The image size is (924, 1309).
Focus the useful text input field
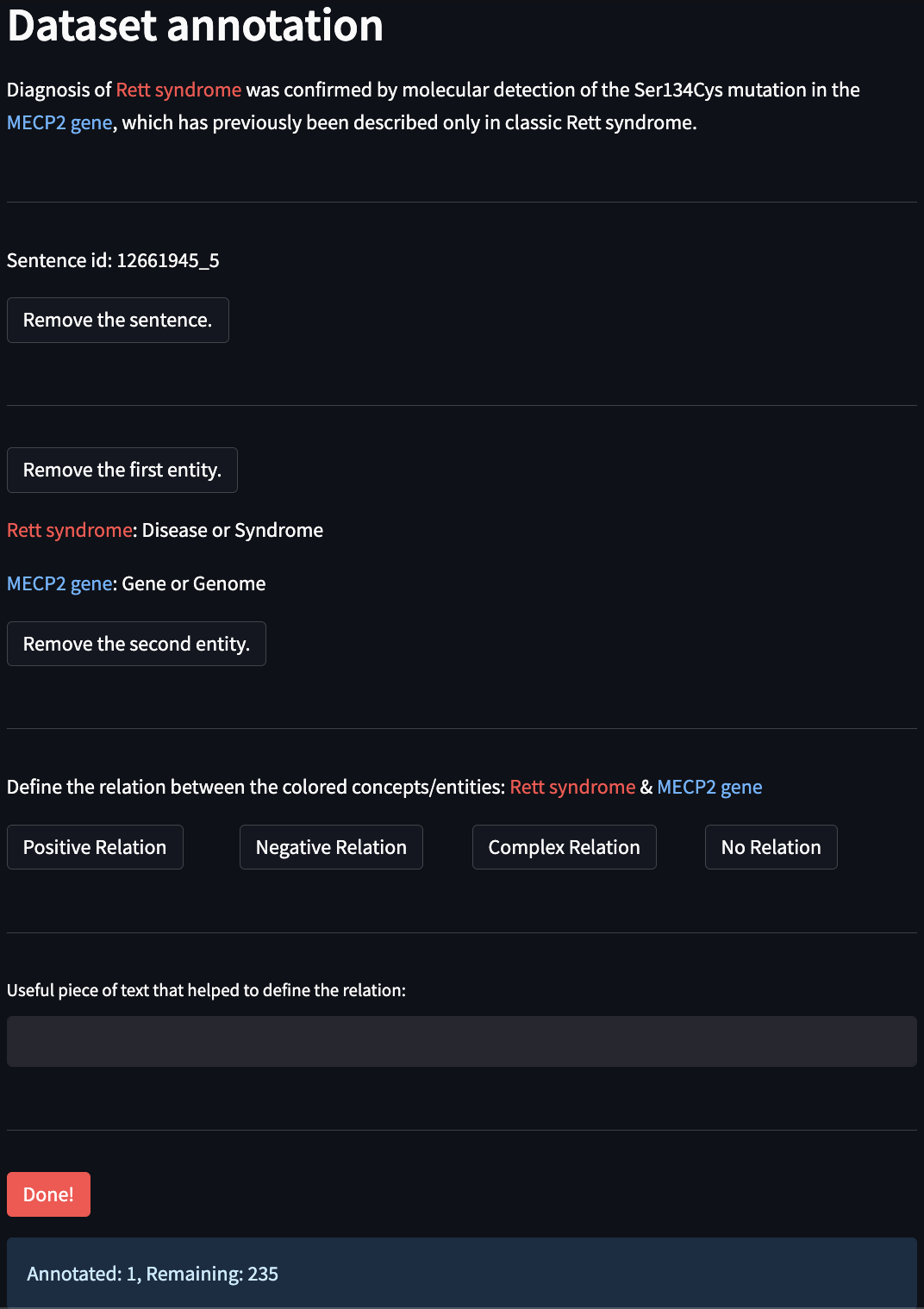point(462,1041)
